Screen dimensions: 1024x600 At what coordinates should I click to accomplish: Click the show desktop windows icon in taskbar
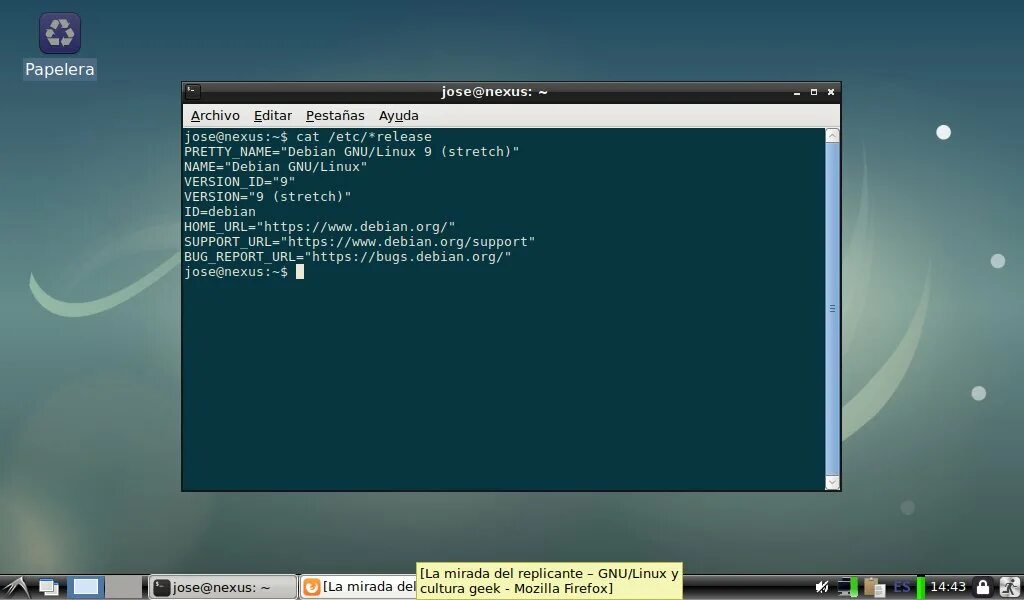click(x=49, y=587)
